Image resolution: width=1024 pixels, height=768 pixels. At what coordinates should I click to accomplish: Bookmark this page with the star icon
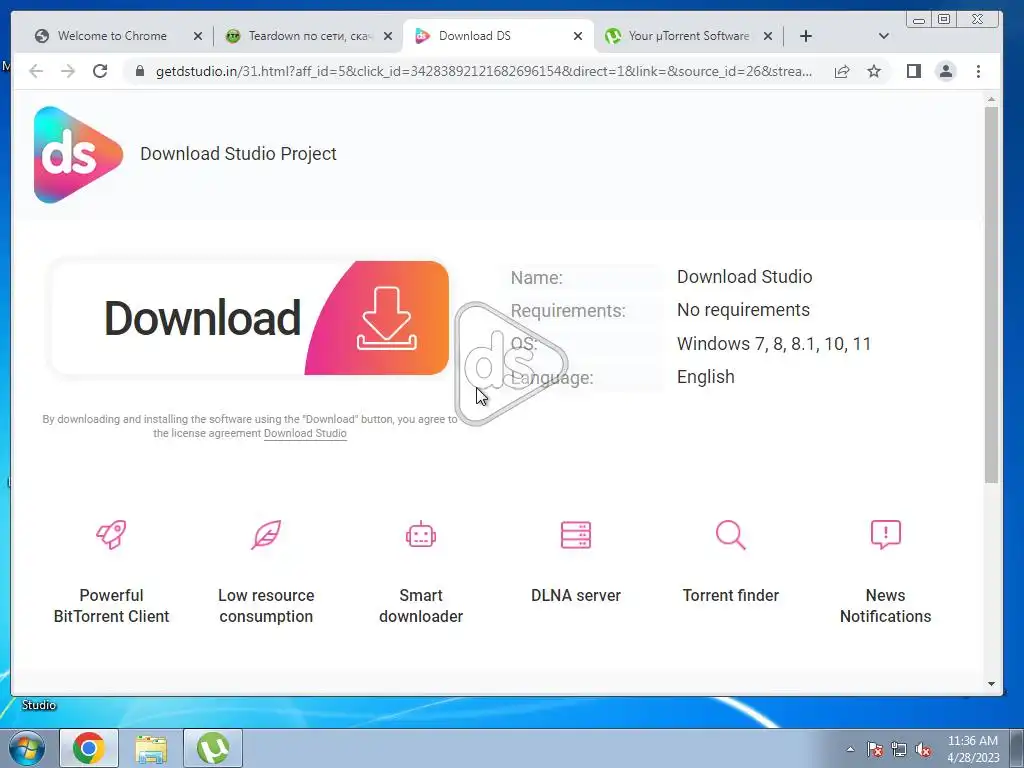tap(874, 71)
